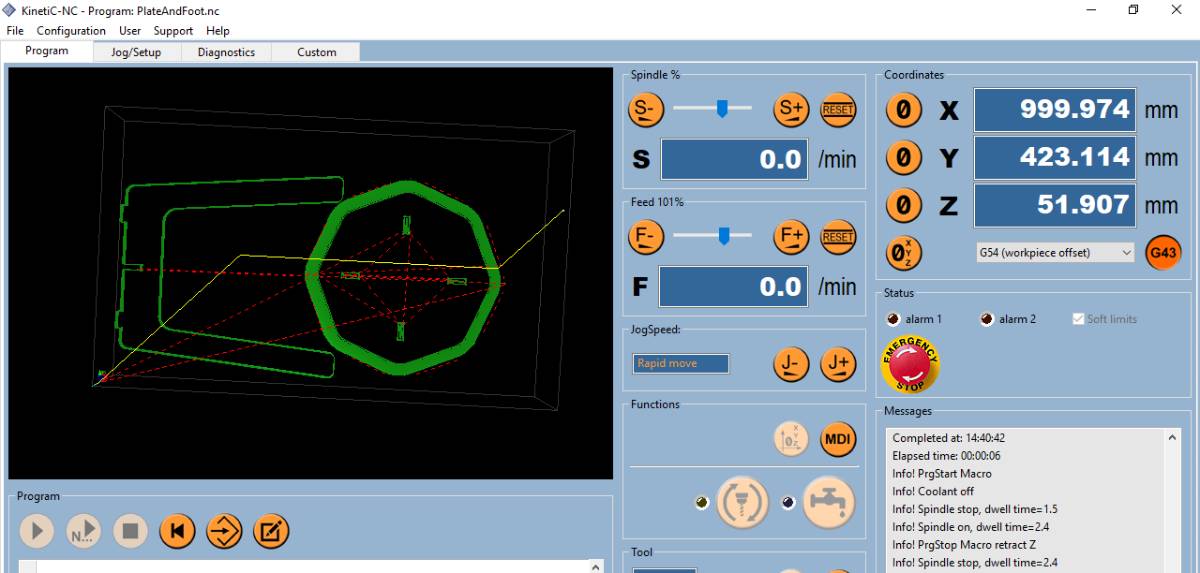Screen dimensions: 1200x573
Task: Open the MDI command input
Action: click(x=838, y=439)
